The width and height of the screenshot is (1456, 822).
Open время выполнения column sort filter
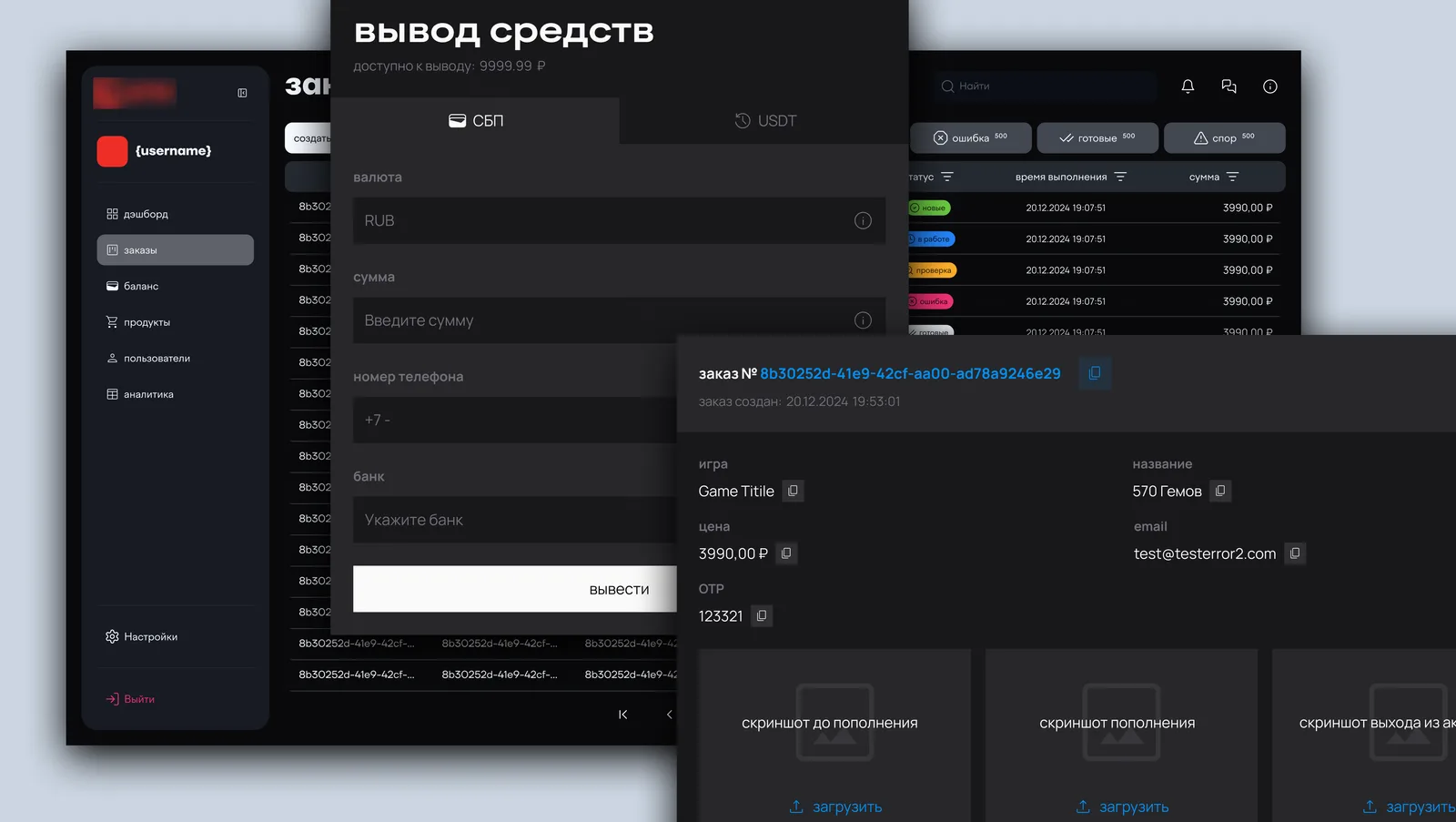tap(1120, 177)
